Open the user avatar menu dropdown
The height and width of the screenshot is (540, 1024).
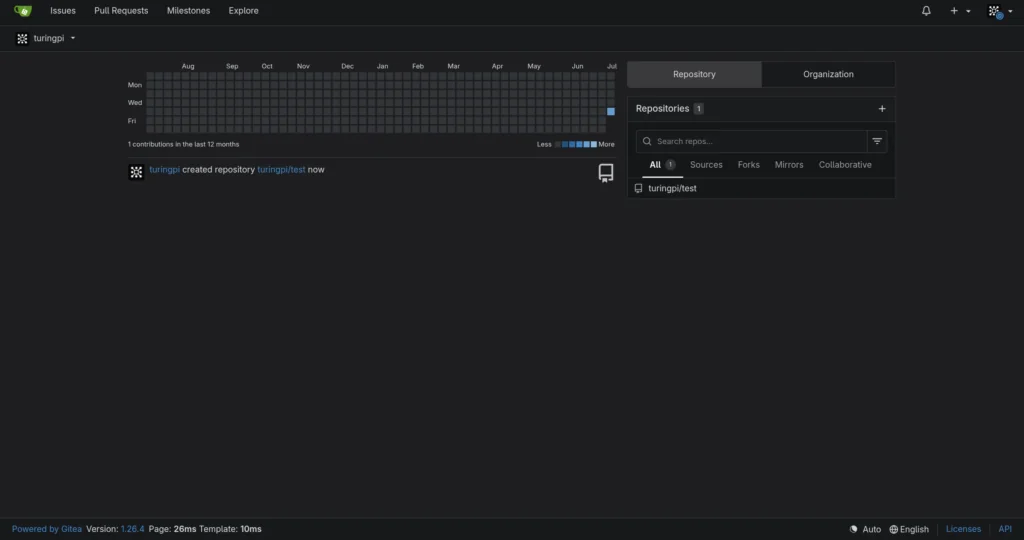pos(1000,11)
